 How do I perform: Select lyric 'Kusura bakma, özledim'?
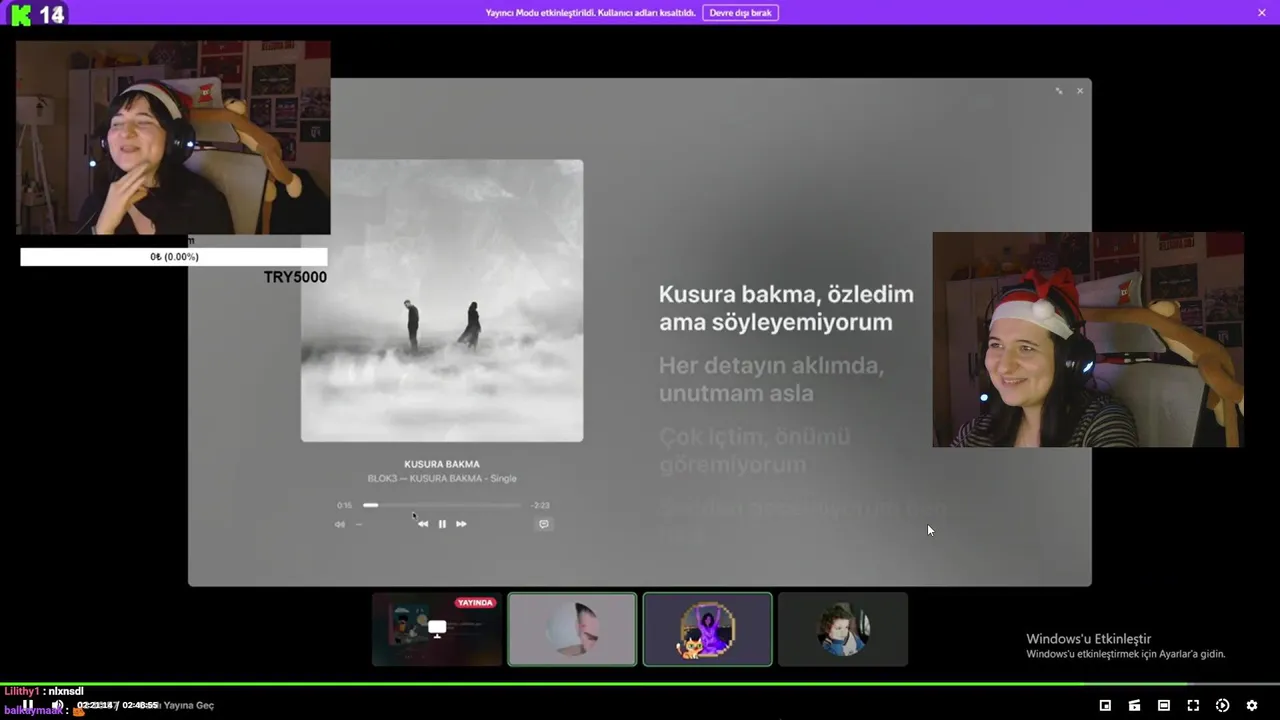[786, 308]
